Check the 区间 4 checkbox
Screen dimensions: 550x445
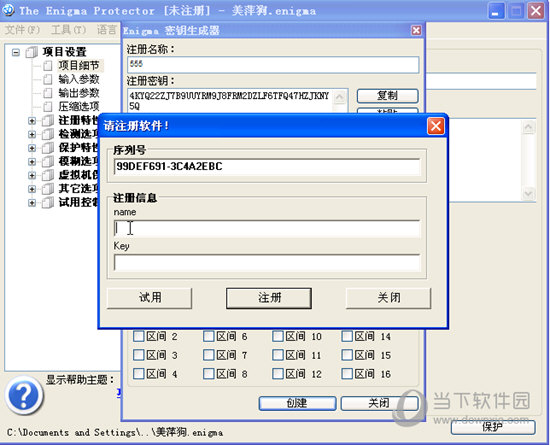[139, 373]
